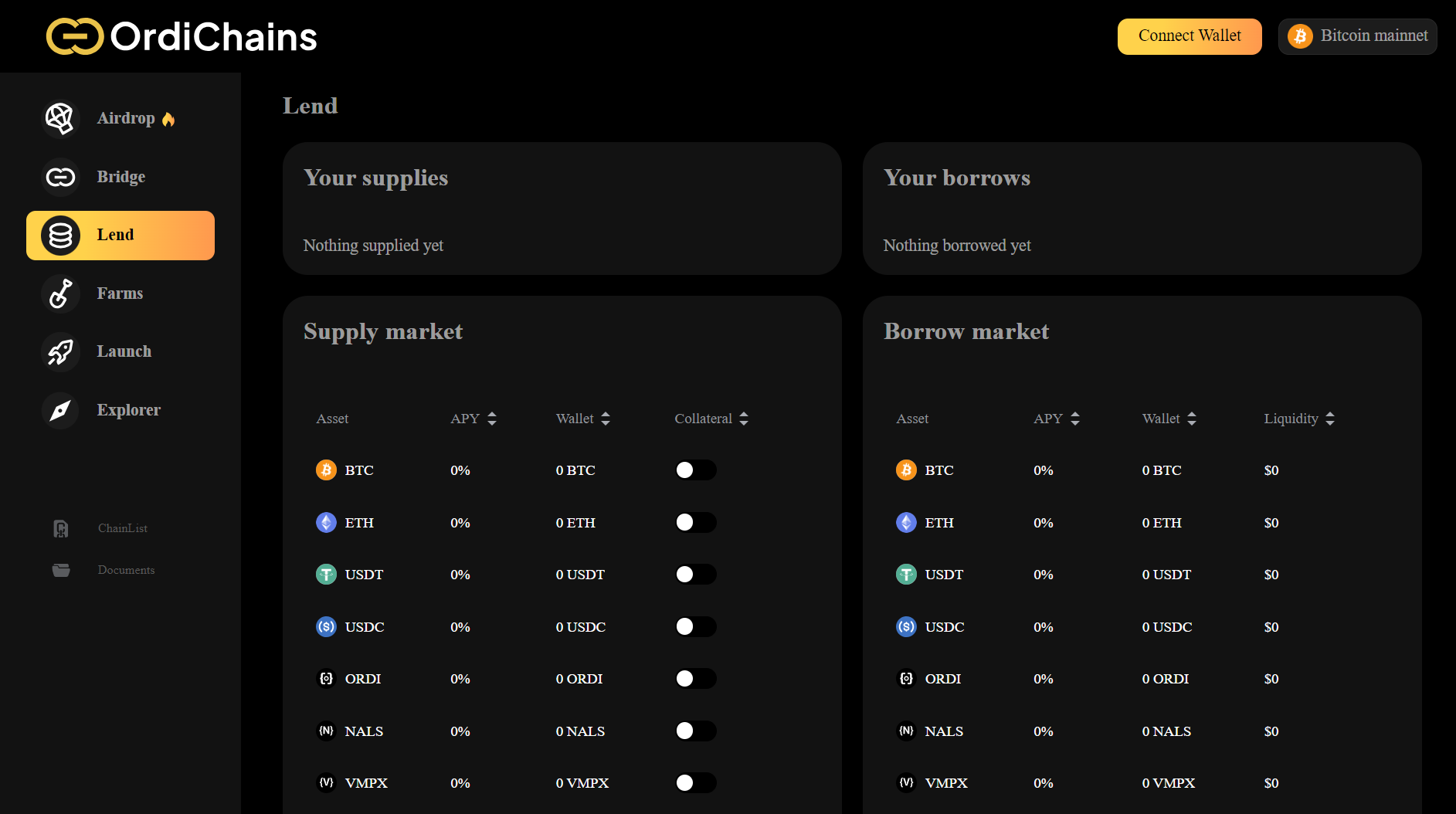Click the 'Nothing supplied yet' text
Screen dimensions: 1456x814
tap(373, 246)
